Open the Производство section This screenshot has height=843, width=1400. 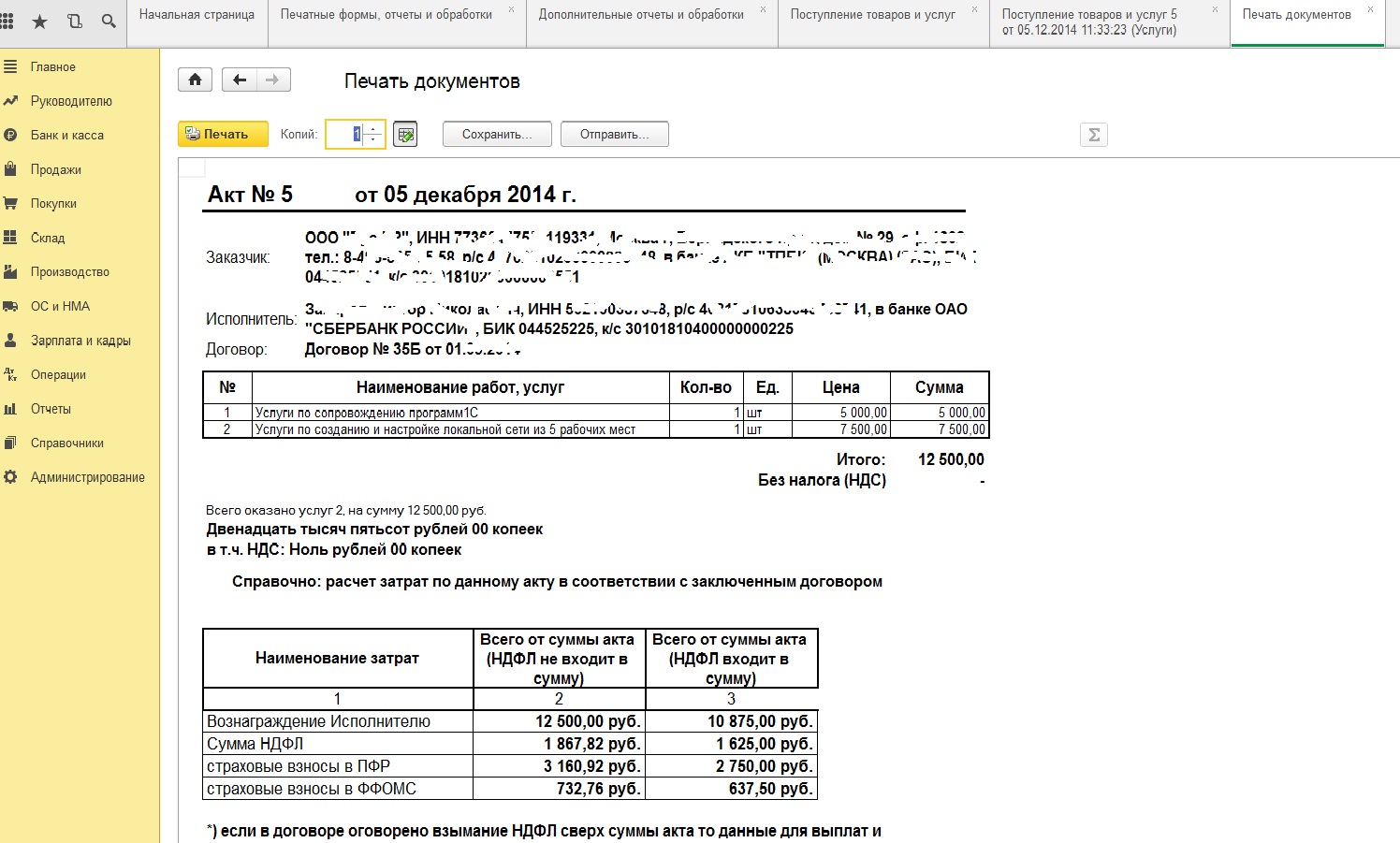(x=69, y=272)
